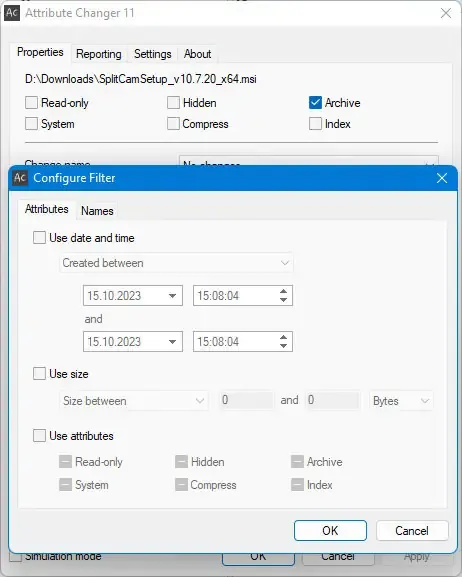Toggle the filter Hidden attribute checkbox
Screen dimensions: 462x577
point(181,461)
